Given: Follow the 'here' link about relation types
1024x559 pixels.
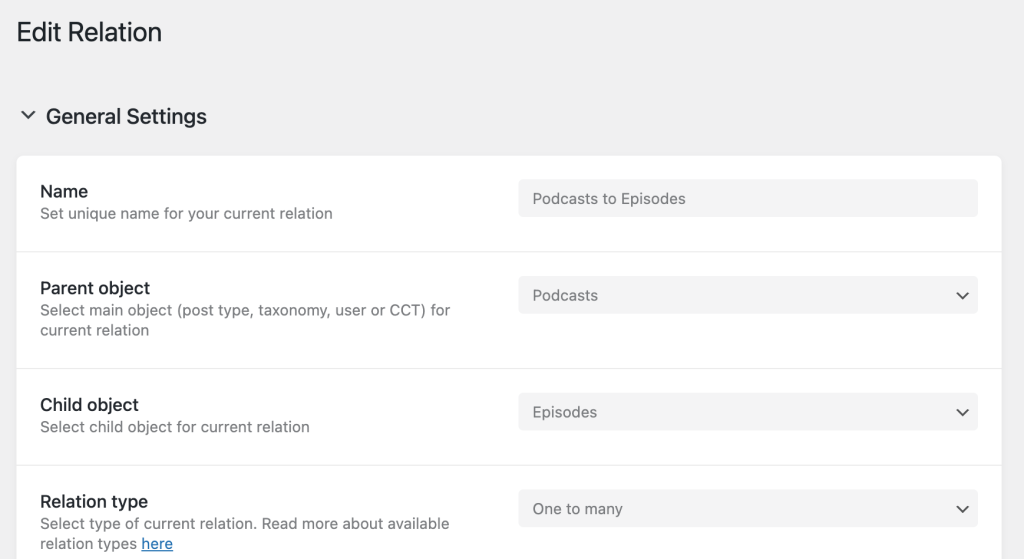Looking at the screenshot, I should click(x=157, y=544).
